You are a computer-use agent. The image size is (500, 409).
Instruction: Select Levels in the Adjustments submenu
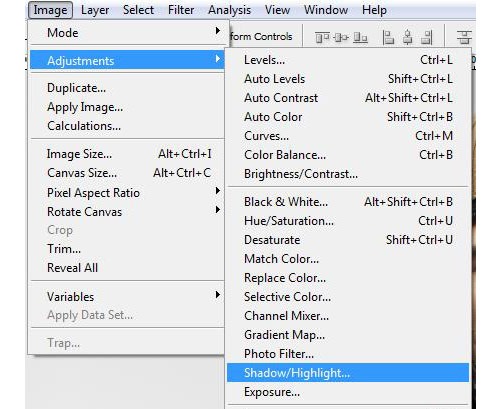pos(348,60)
